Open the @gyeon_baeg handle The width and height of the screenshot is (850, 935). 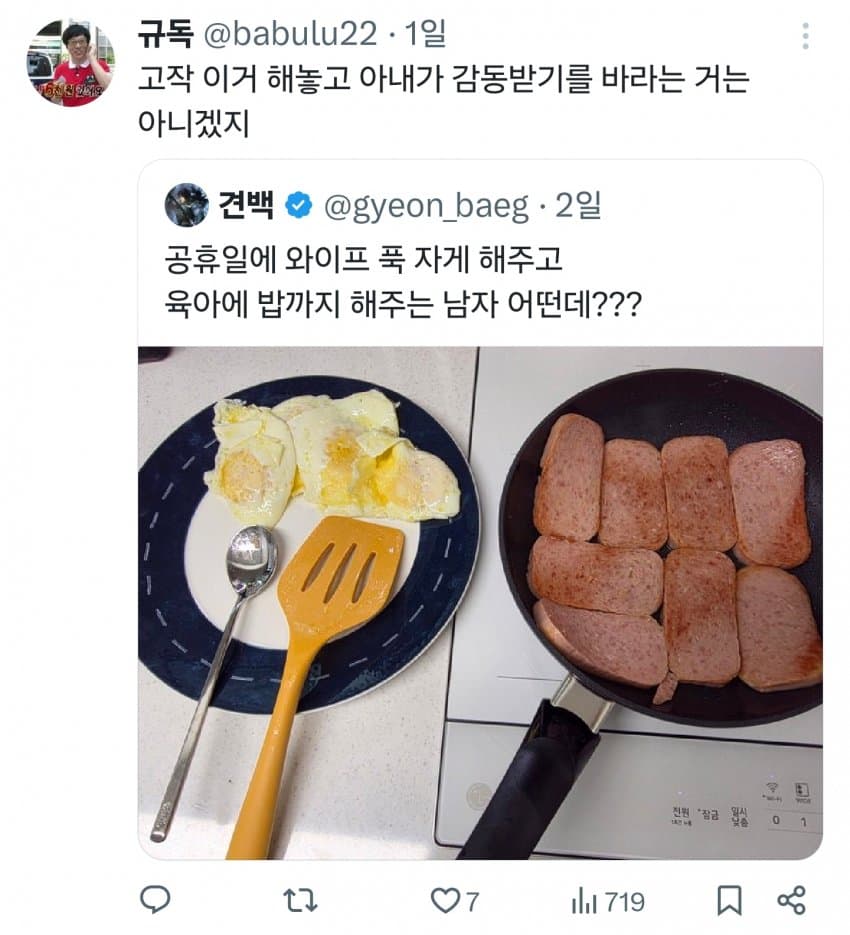pos(427,206)
